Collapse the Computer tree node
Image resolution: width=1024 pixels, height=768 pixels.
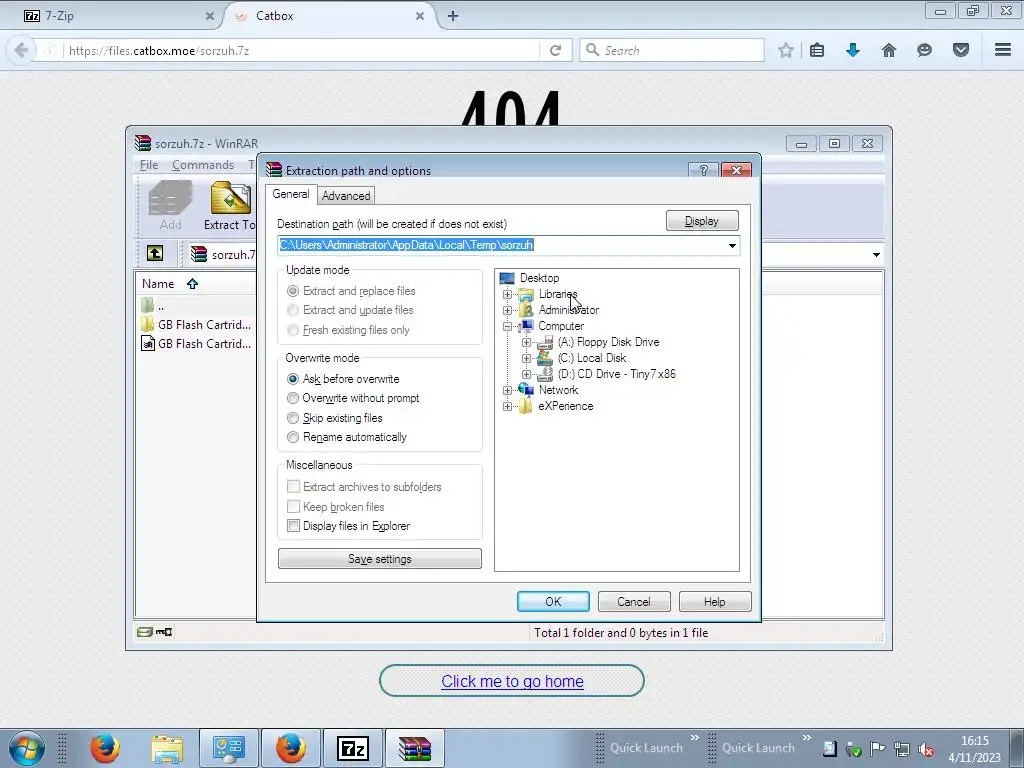pos(507,326)
